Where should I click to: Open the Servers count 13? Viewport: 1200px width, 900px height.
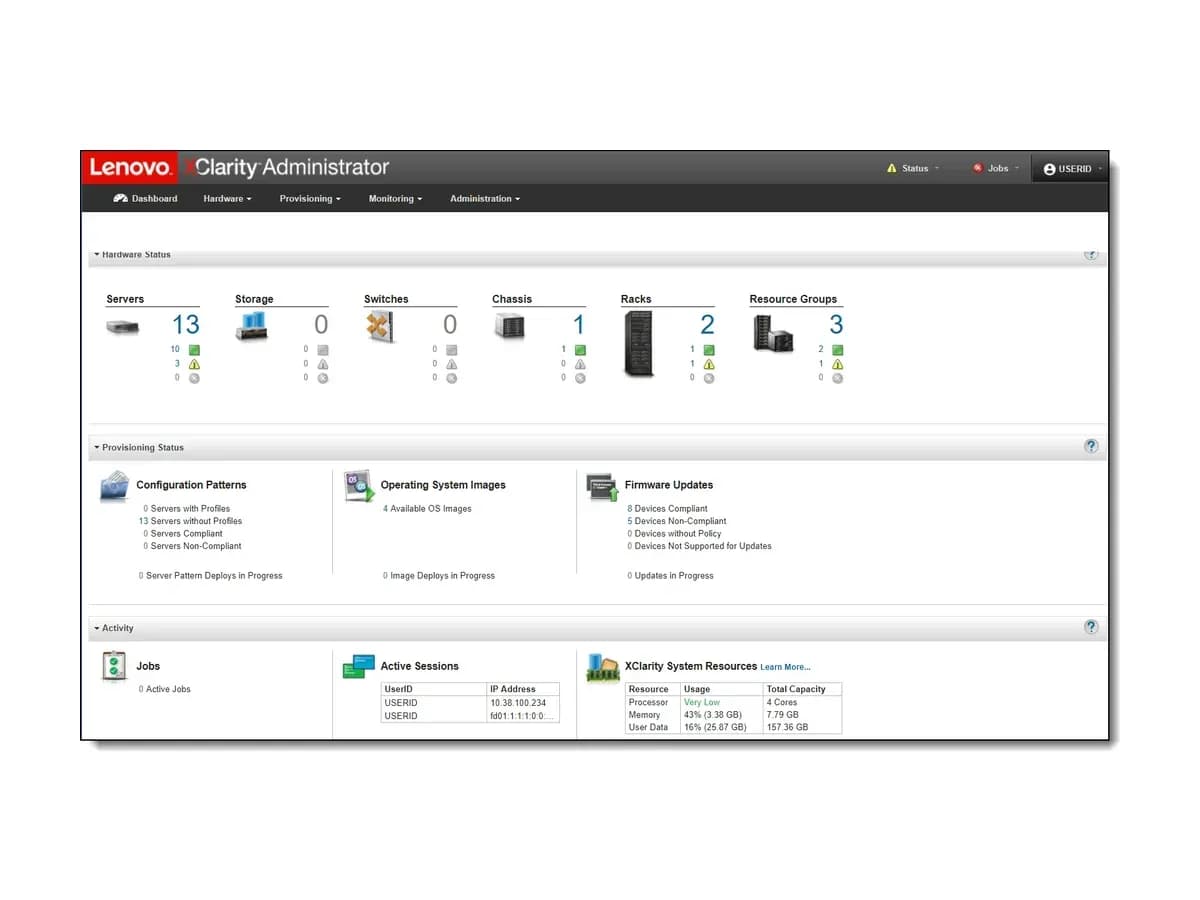(x=186, y=324)
